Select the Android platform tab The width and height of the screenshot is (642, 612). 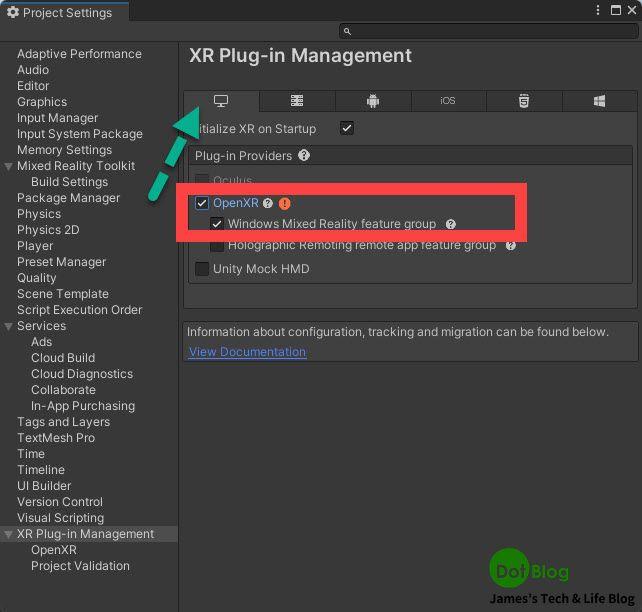(373, 101)
